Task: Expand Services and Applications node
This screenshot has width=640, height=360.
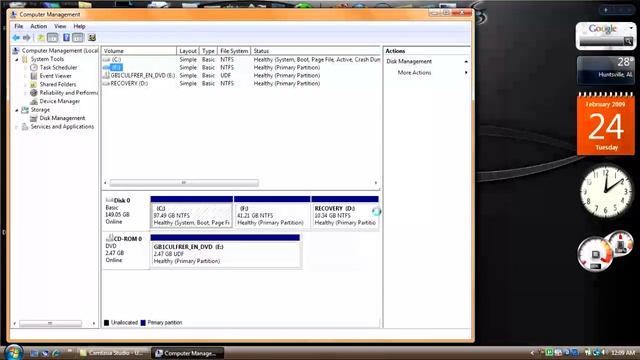Action: [17, 127]
